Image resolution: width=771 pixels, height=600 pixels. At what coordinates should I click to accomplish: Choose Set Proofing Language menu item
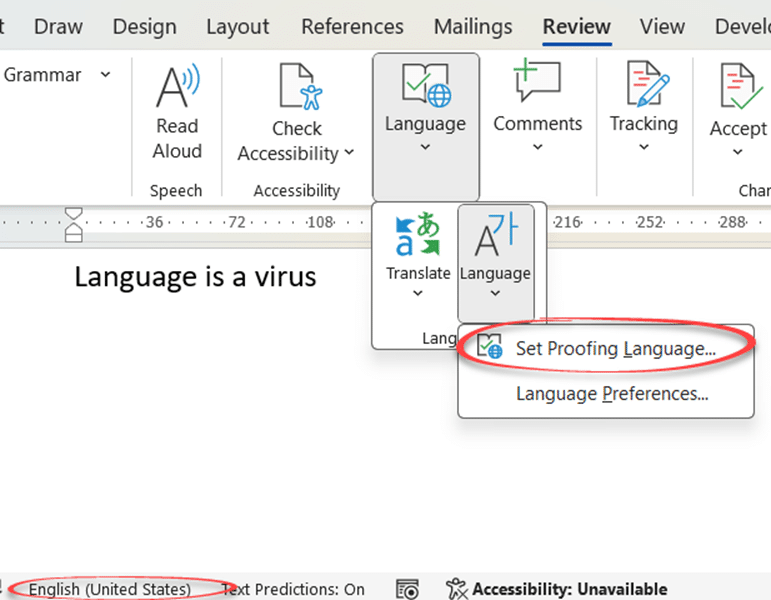(x=615, y=349)
